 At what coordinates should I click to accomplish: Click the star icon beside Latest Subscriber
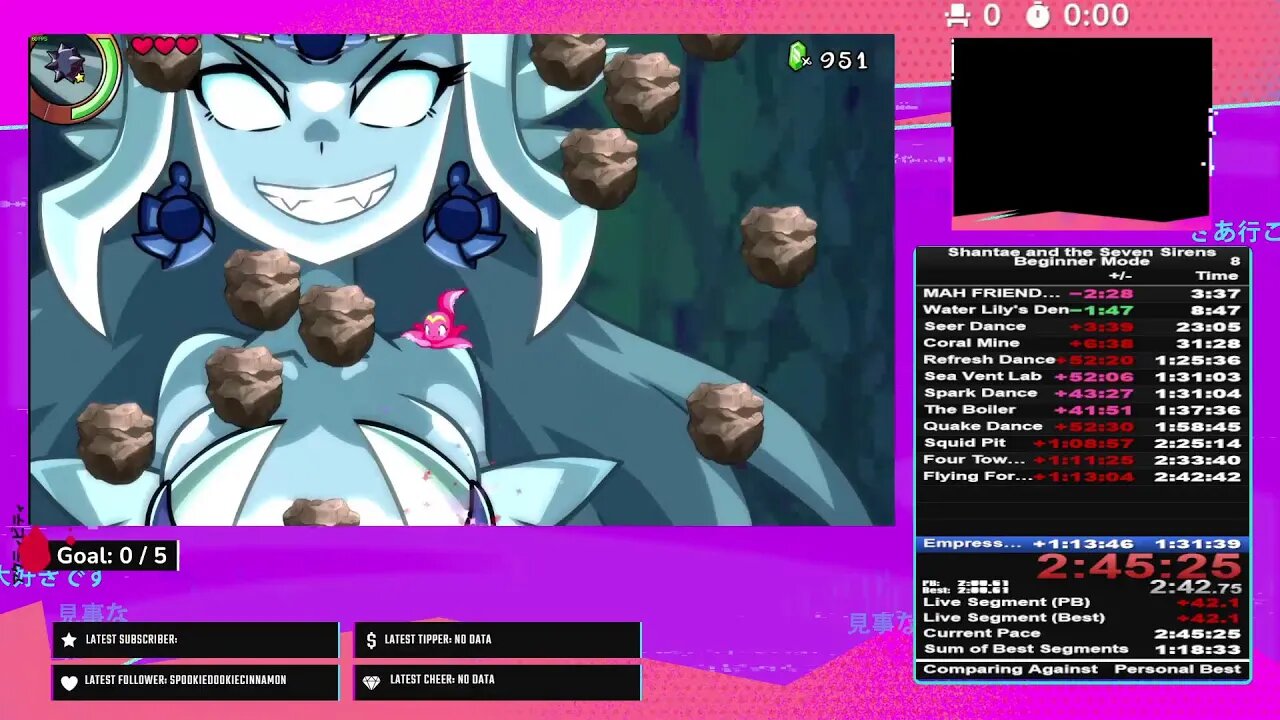click(69, 640)
